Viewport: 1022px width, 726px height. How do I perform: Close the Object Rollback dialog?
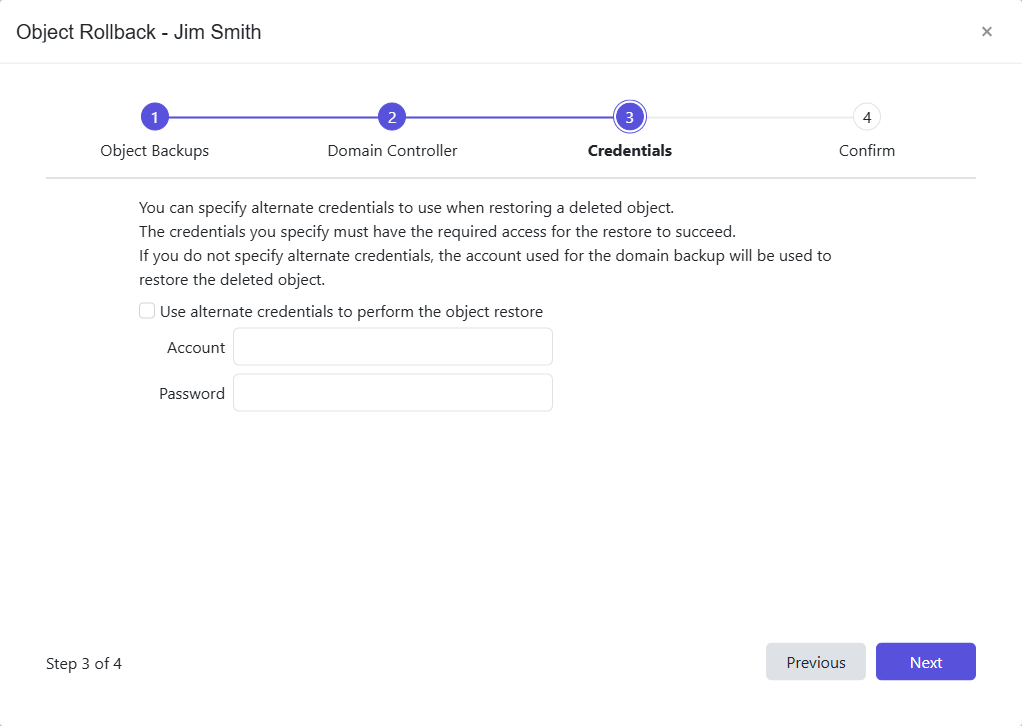[x=987, y=31]
